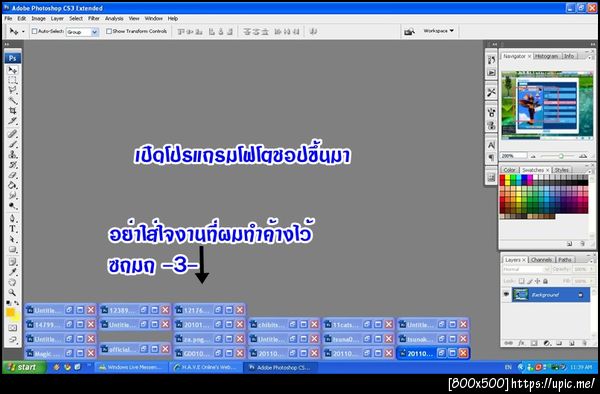This screenshot has height=394, width=600.
Task: Open layer blend mode Normal dropdown
Action: coord(526,269)
